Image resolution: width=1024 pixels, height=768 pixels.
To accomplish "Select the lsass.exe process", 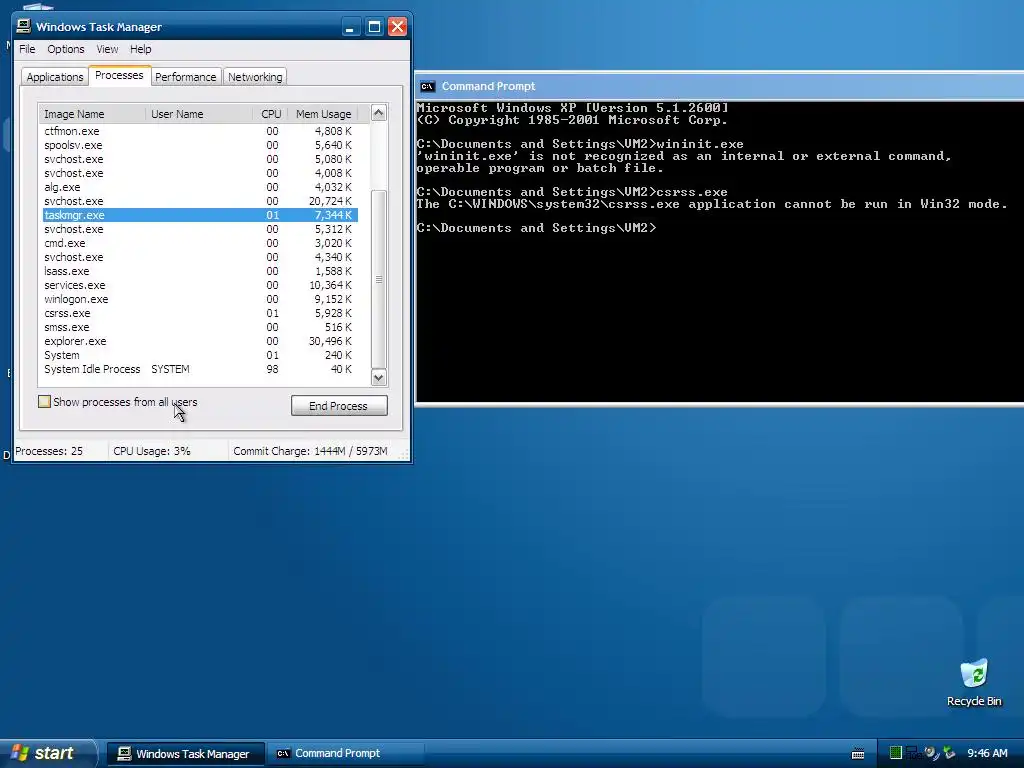I will 200,271.
